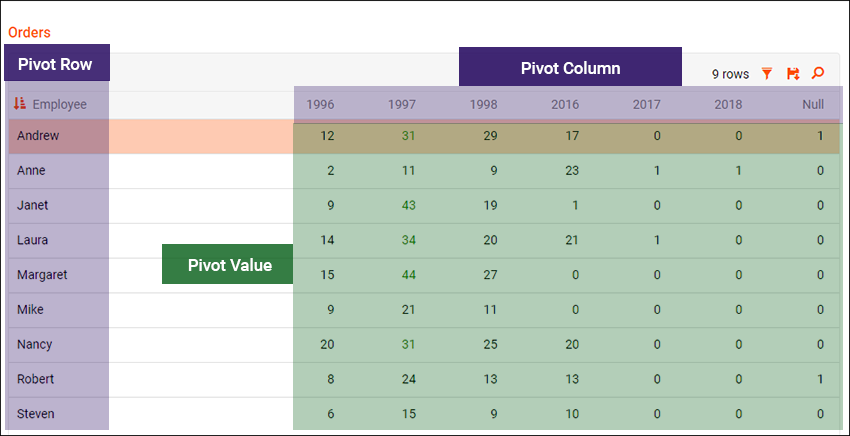Open the filter funnel icon
The image size is (850, 436).
767,74
